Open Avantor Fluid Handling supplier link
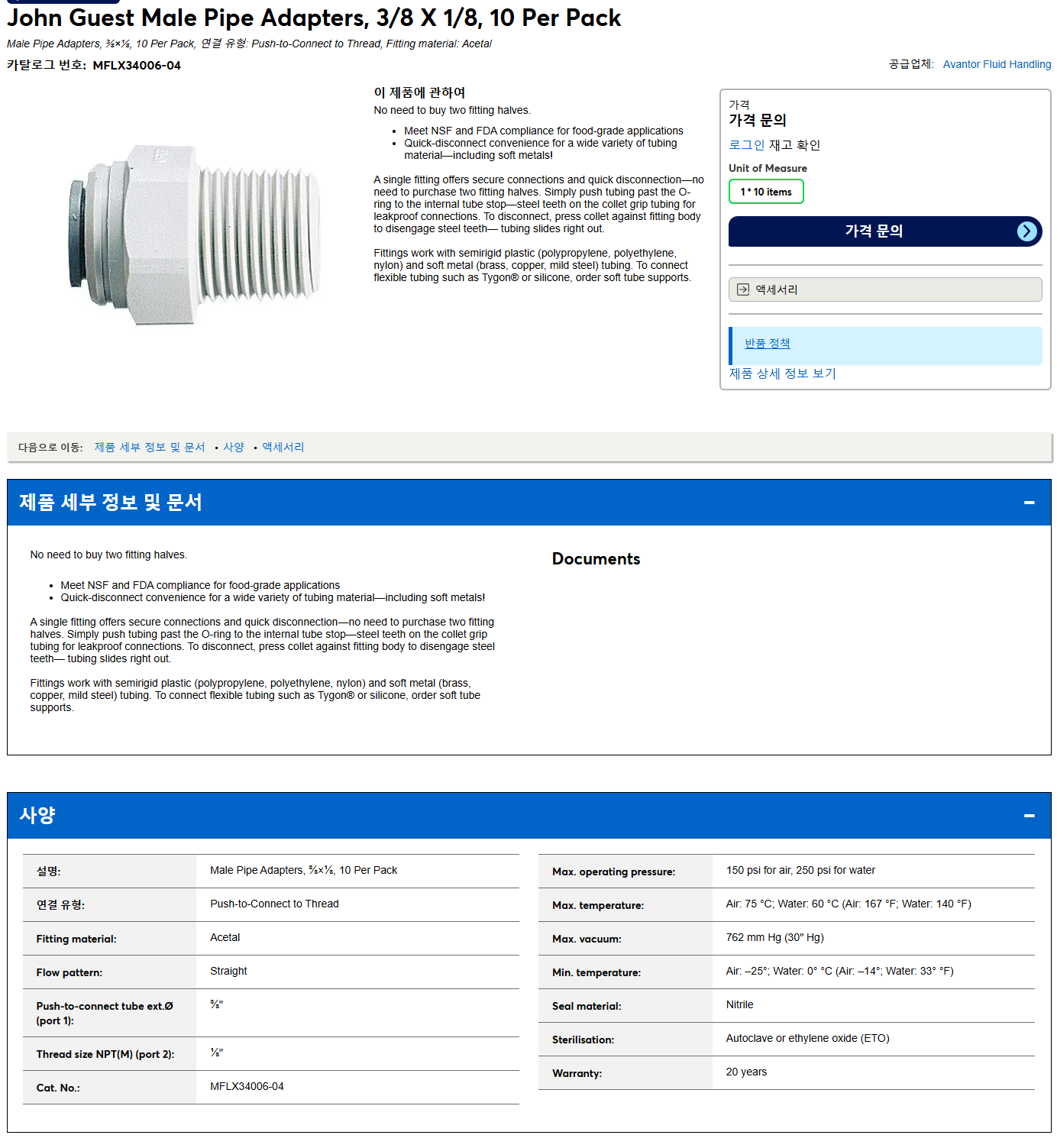The width and height of the screenshot is (1057, 1148). [x=997, y=64]
